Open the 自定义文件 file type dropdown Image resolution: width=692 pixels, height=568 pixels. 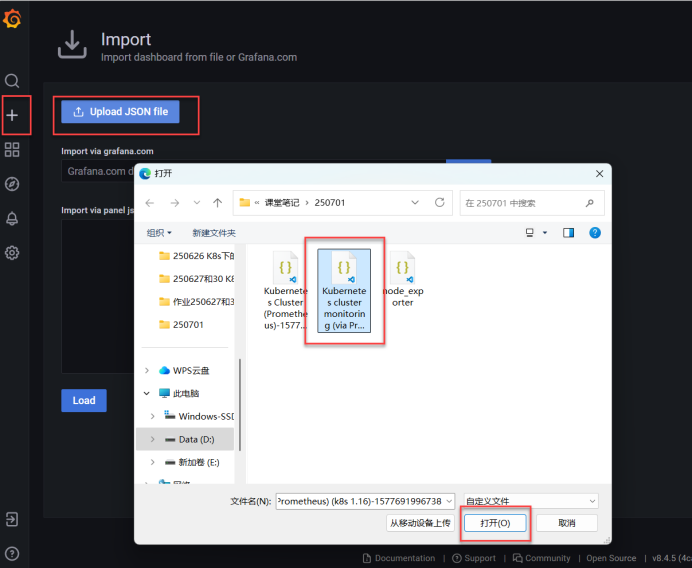(530, 500)
